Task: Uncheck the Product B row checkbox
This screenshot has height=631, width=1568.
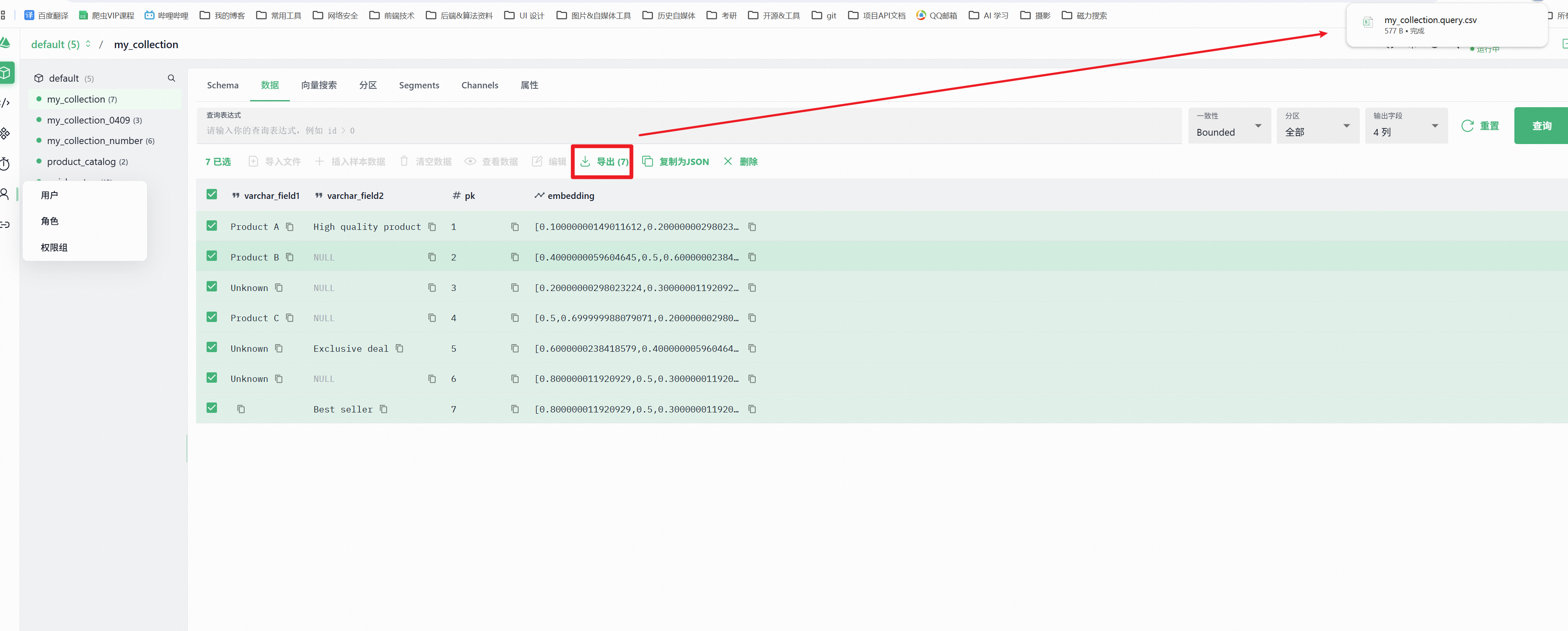Action: point(211,256)
